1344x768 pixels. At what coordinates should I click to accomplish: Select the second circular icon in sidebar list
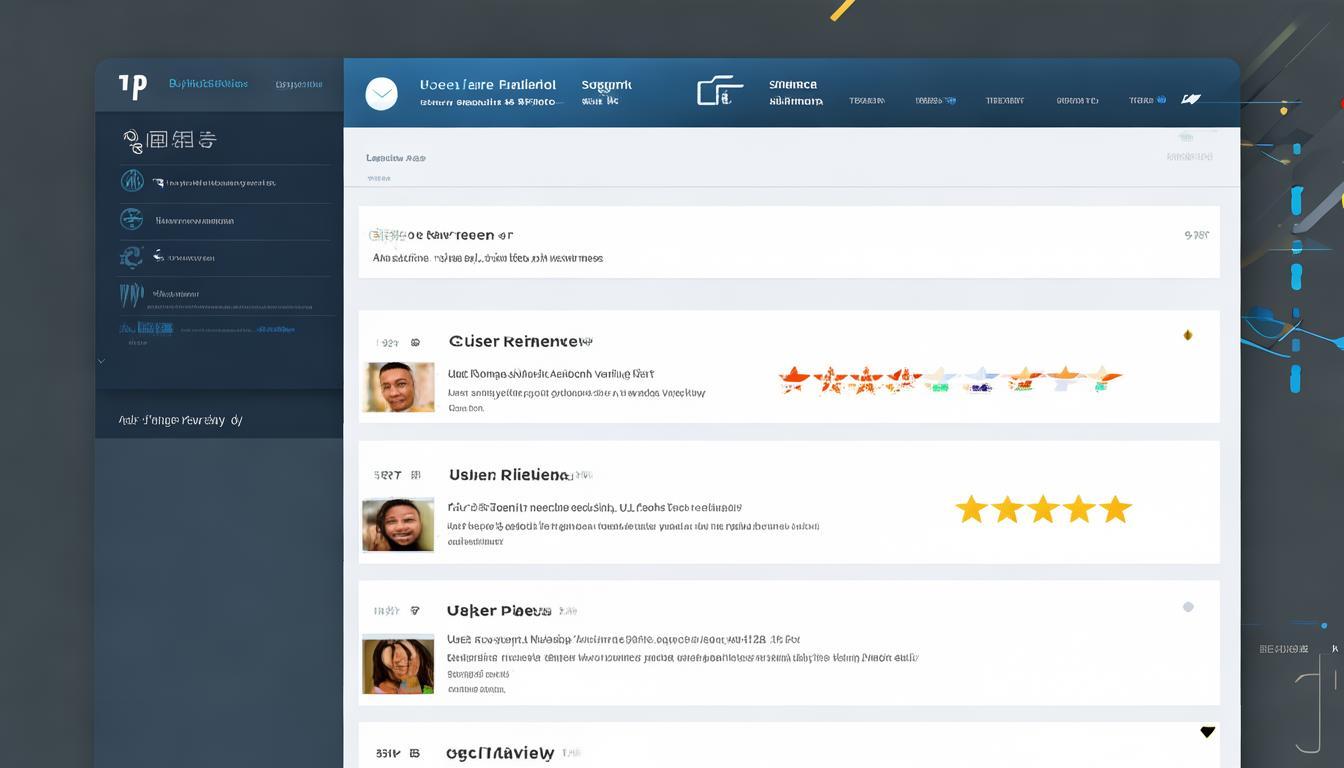point(131,219)
